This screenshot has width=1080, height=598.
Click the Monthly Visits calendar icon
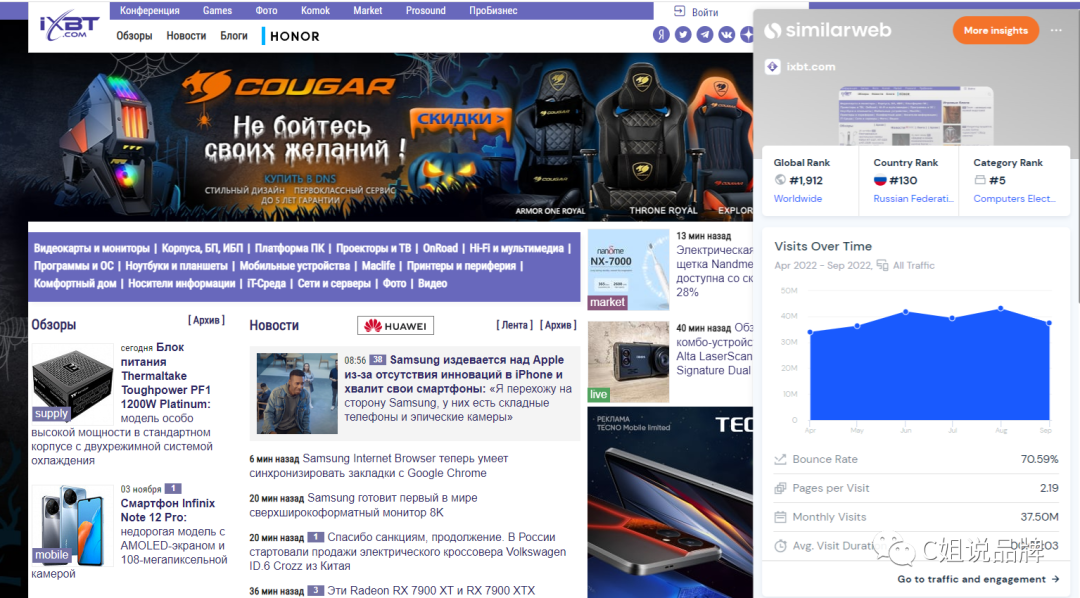point(780,517)
